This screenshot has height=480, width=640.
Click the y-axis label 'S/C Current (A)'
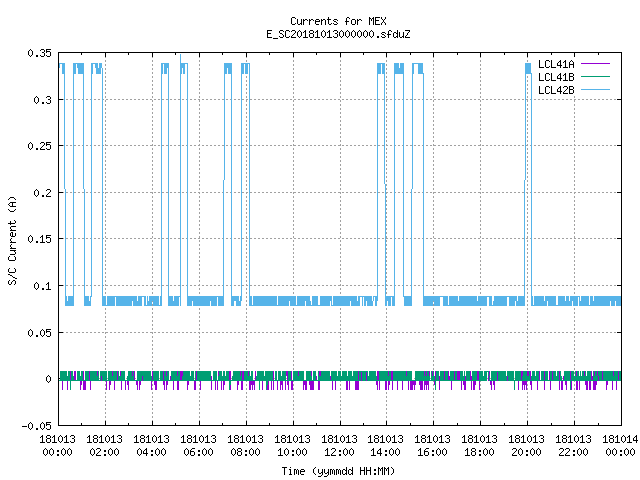point(13,240)
